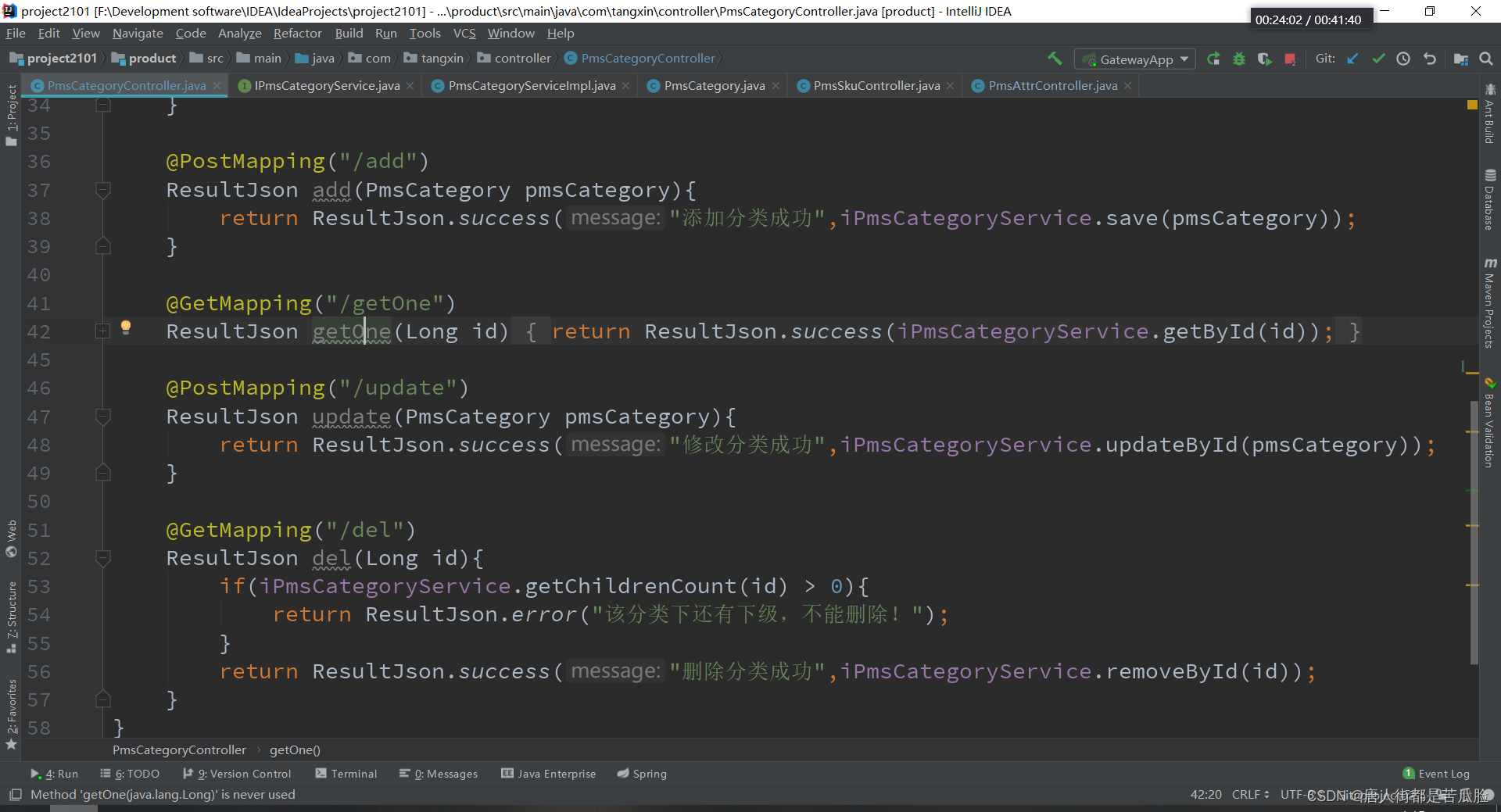Open the VCS menu

[x=464, y=33]
